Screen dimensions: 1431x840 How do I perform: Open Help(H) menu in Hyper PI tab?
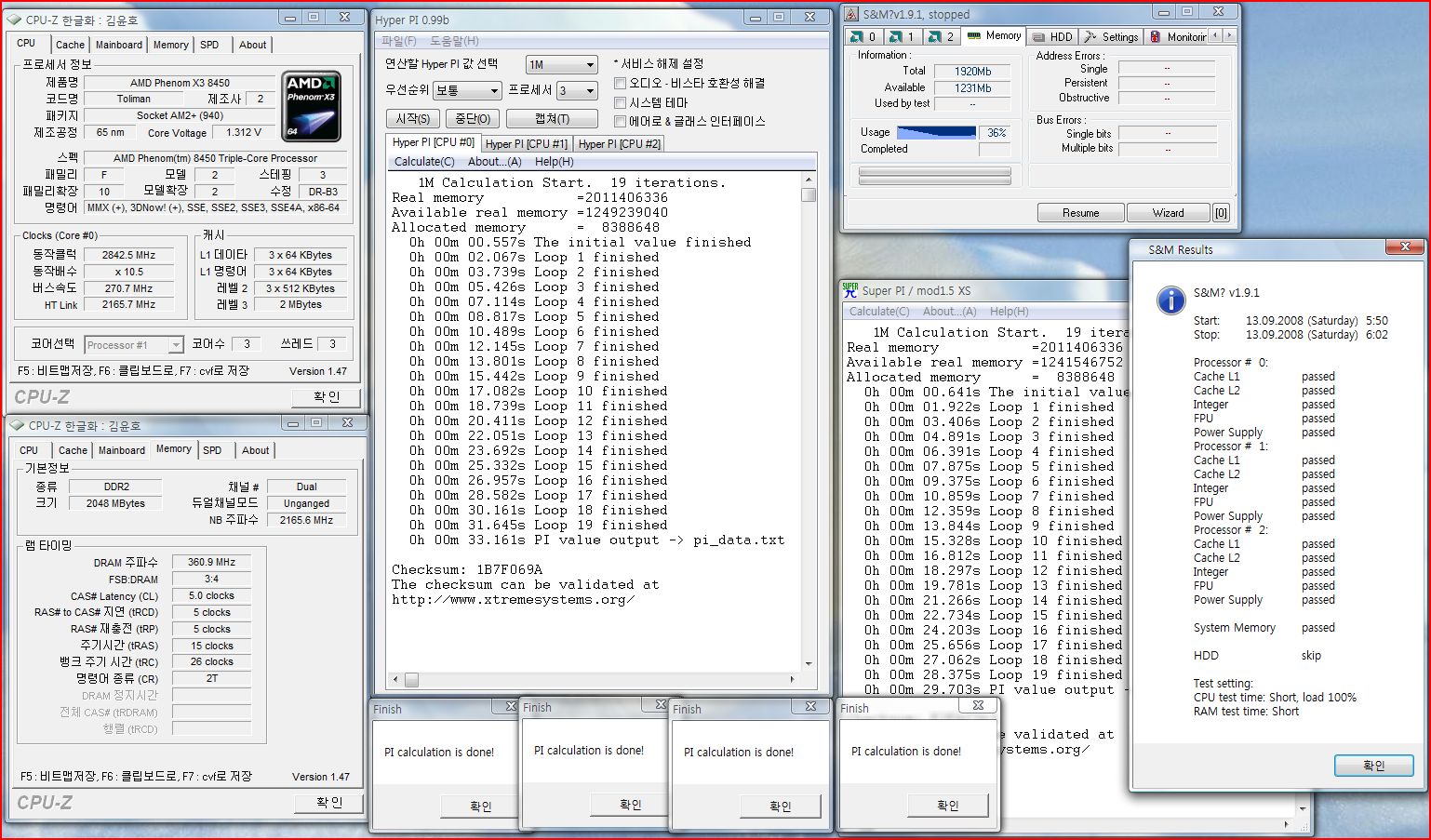(x=554, y=162)
